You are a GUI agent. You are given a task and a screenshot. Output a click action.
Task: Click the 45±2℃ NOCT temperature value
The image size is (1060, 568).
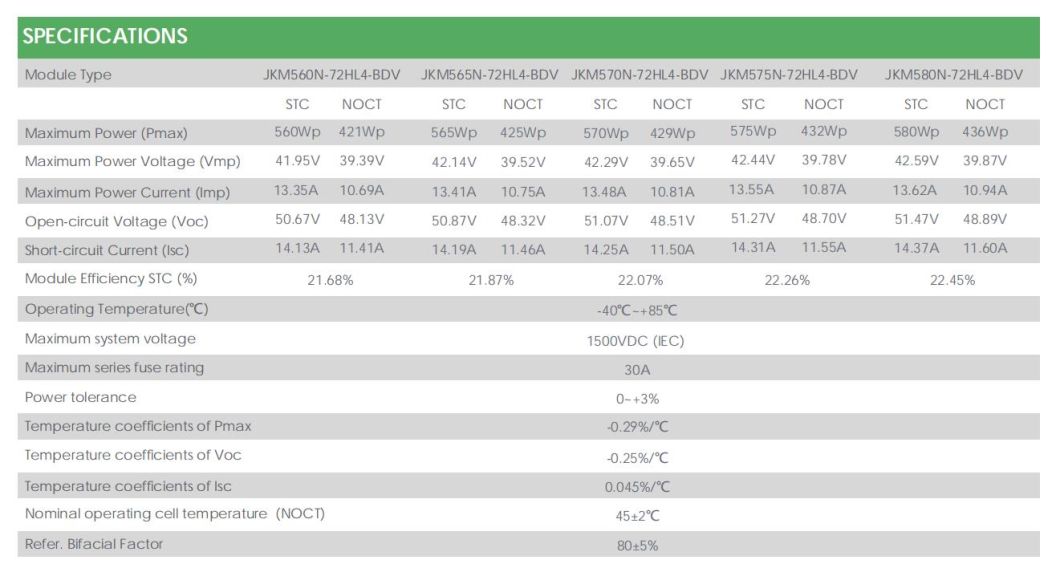pos(639,516)
